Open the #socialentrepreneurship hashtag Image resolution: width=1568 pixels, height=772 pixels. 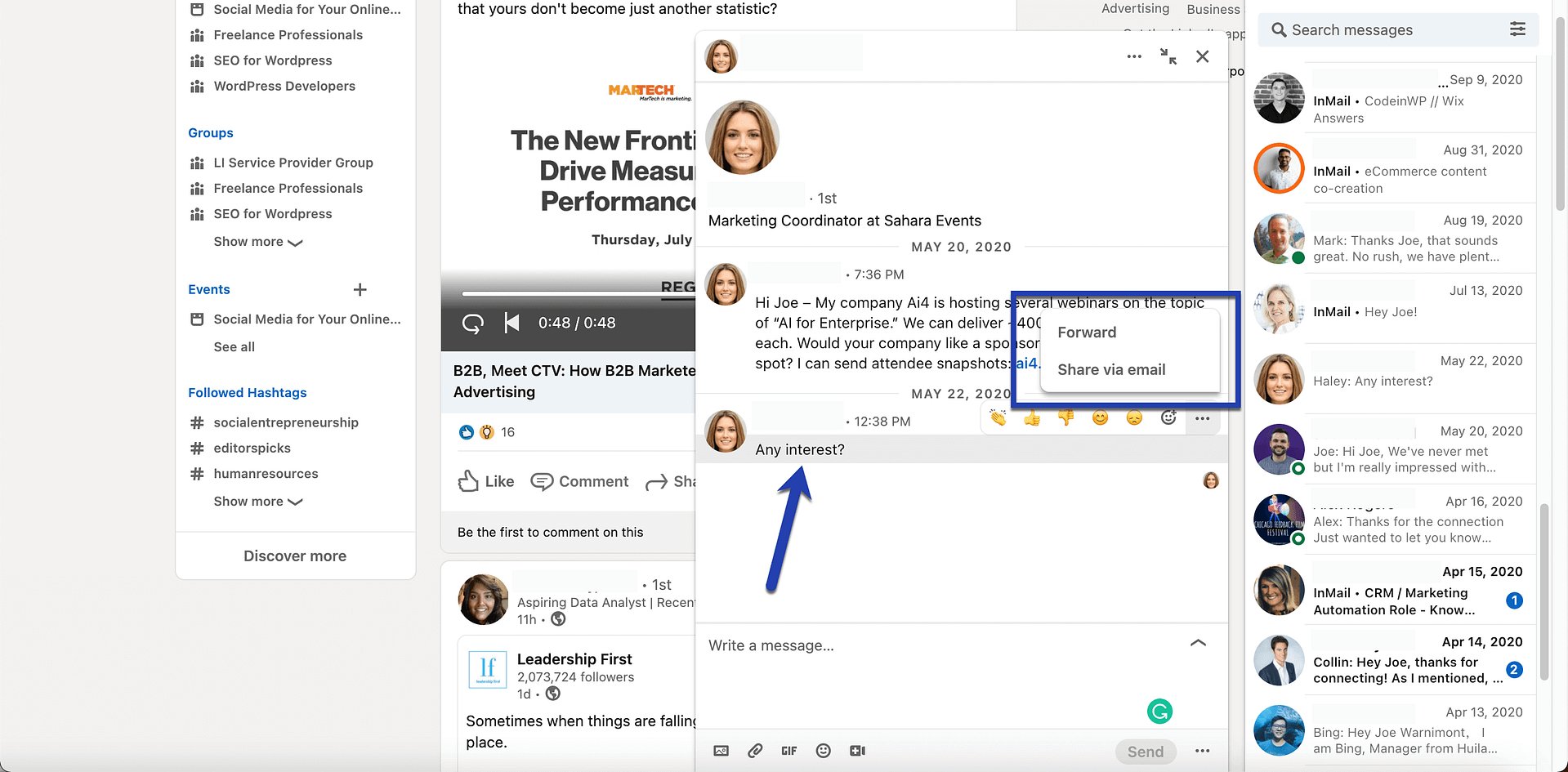[x=286, y=422]
